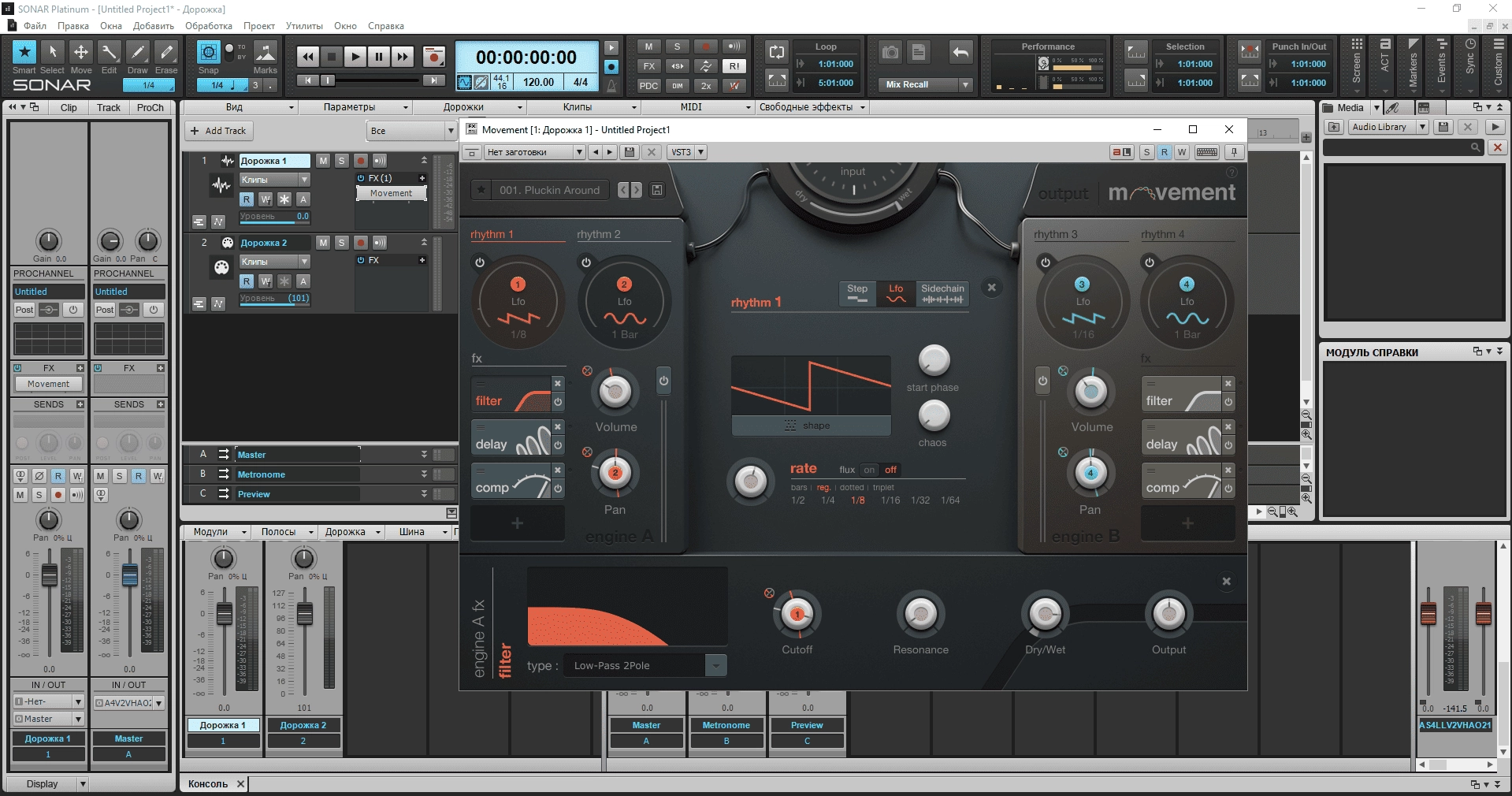This screenshot has height=796, width=1512.
Task: Click the delay fx in engine B
Action: (1180, 439)
